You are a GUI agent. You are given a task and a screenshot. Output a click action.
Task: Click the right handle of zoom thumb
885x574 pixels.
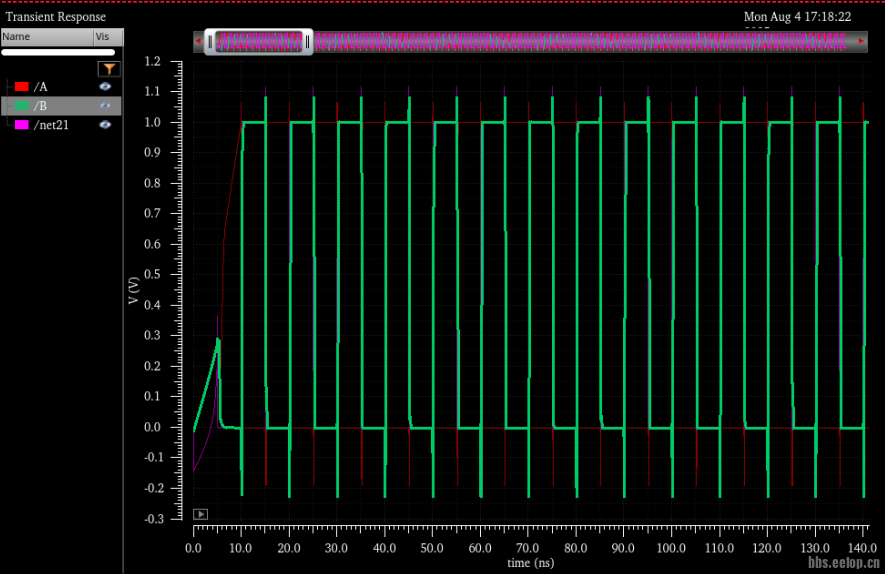[x=307, y=42]
